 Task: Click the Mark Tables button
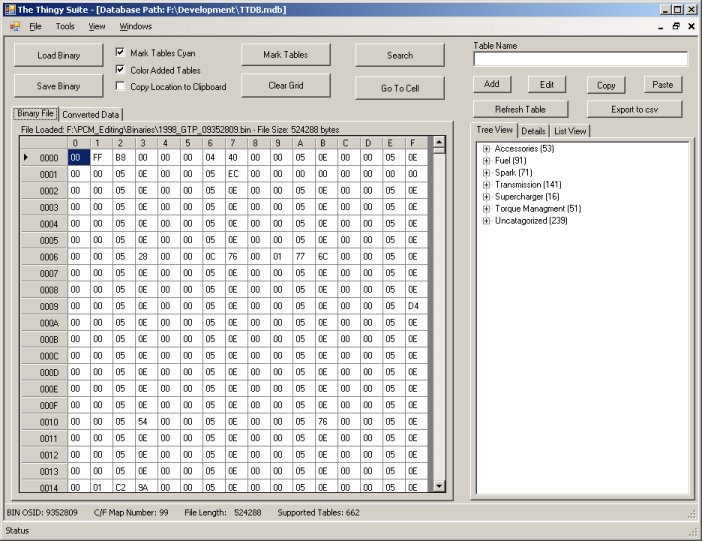point(286,55)
